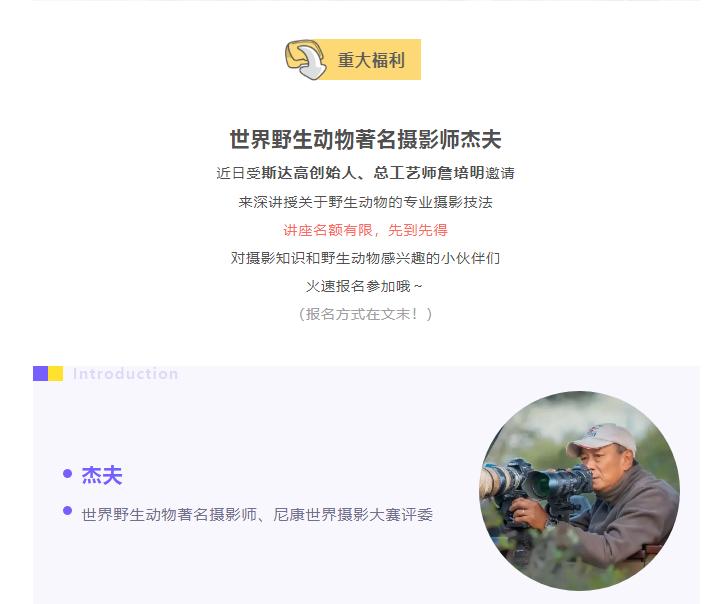Click the text 火速报名参加哦
Screen dimensions: 716x604
[358, 286]
